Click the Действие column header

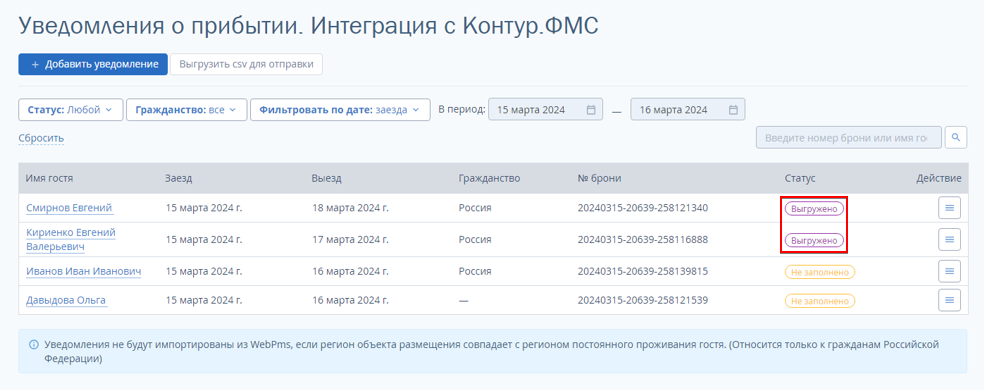[939, 178]
